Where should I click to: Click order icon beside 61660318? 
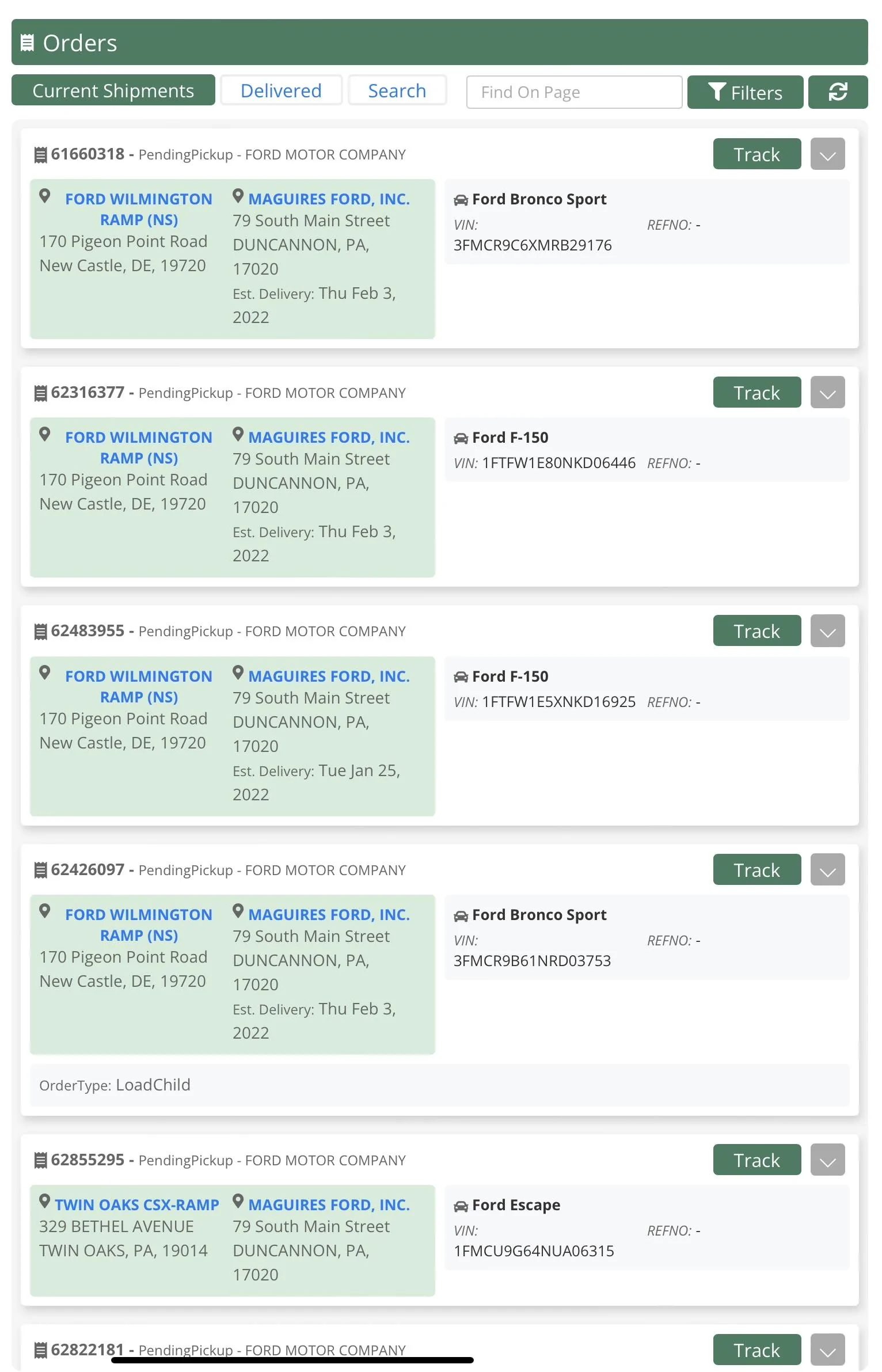(40, 155)
